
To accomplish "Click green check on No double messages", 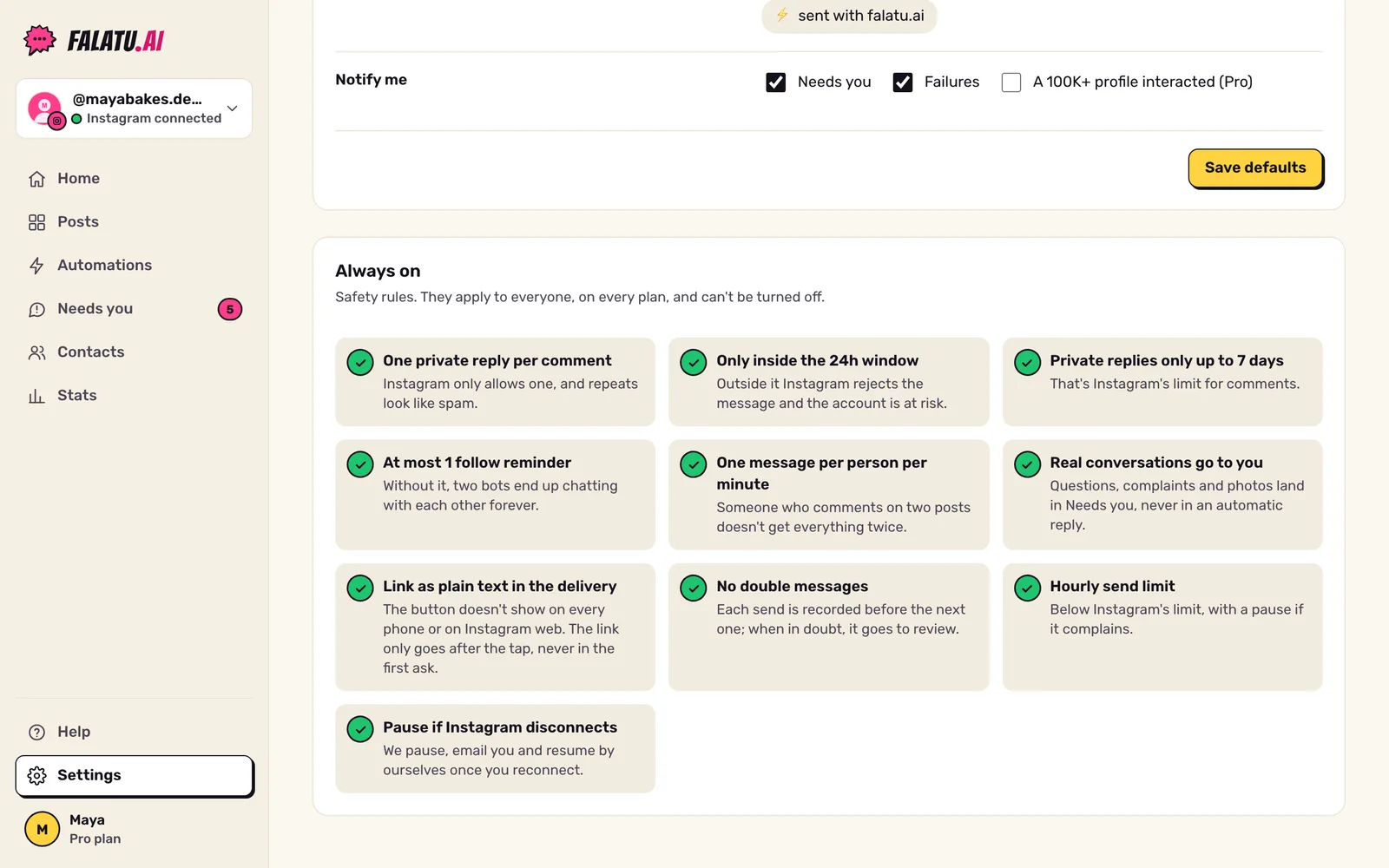I will [x=694, y=588].
